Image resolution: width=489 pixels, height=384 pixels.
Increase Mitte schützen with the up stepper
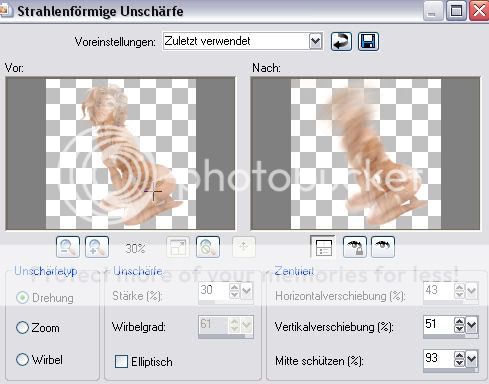[459, 355]
